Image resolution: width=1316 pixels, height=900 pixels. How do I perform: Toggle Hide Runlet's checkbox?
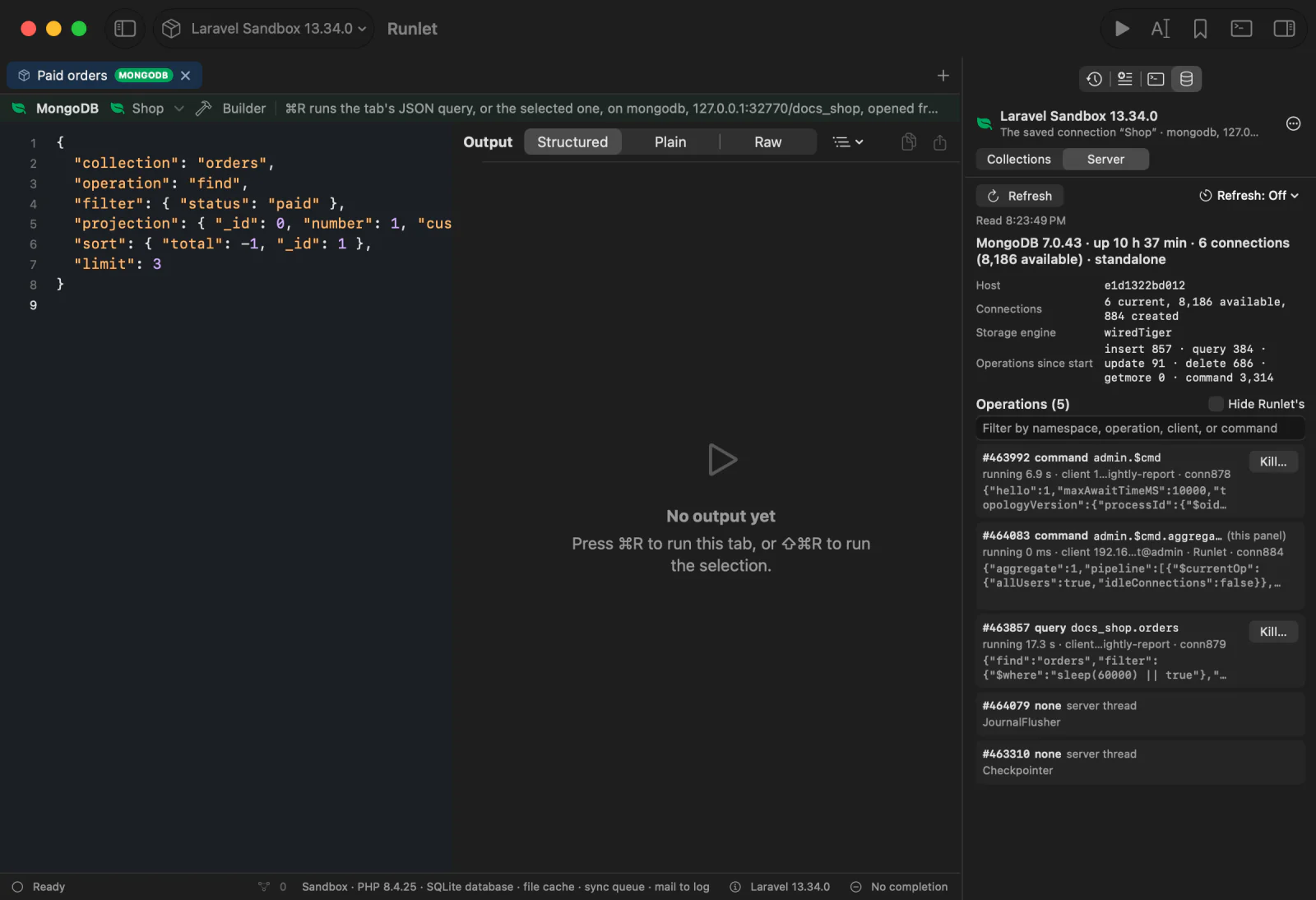click(1216, 404)
